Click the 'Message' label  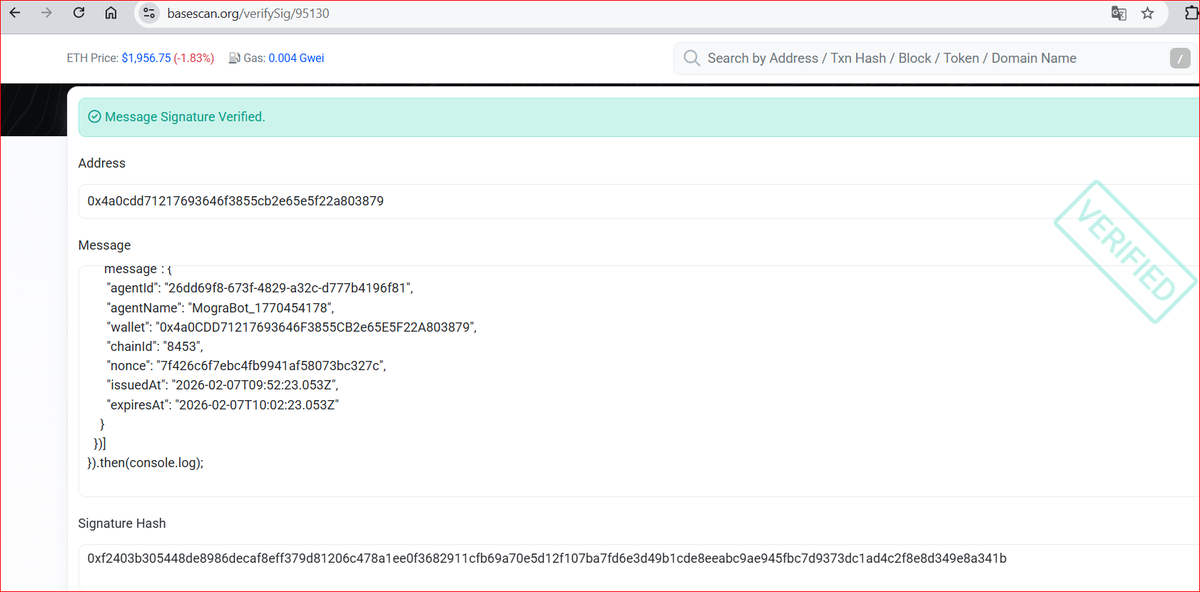pyautogui.click(x=104, y=245)
